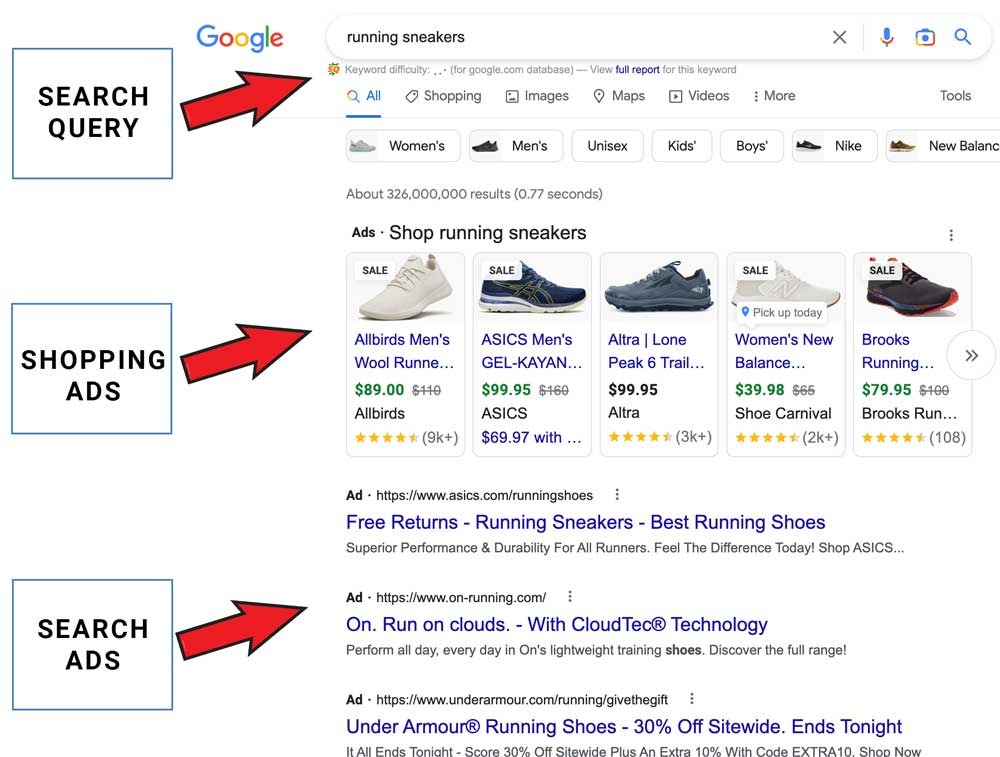Screen dimensions: 1000x757
Task: Open the ASICS ad three-dot menu
Action: click(616, 494)
